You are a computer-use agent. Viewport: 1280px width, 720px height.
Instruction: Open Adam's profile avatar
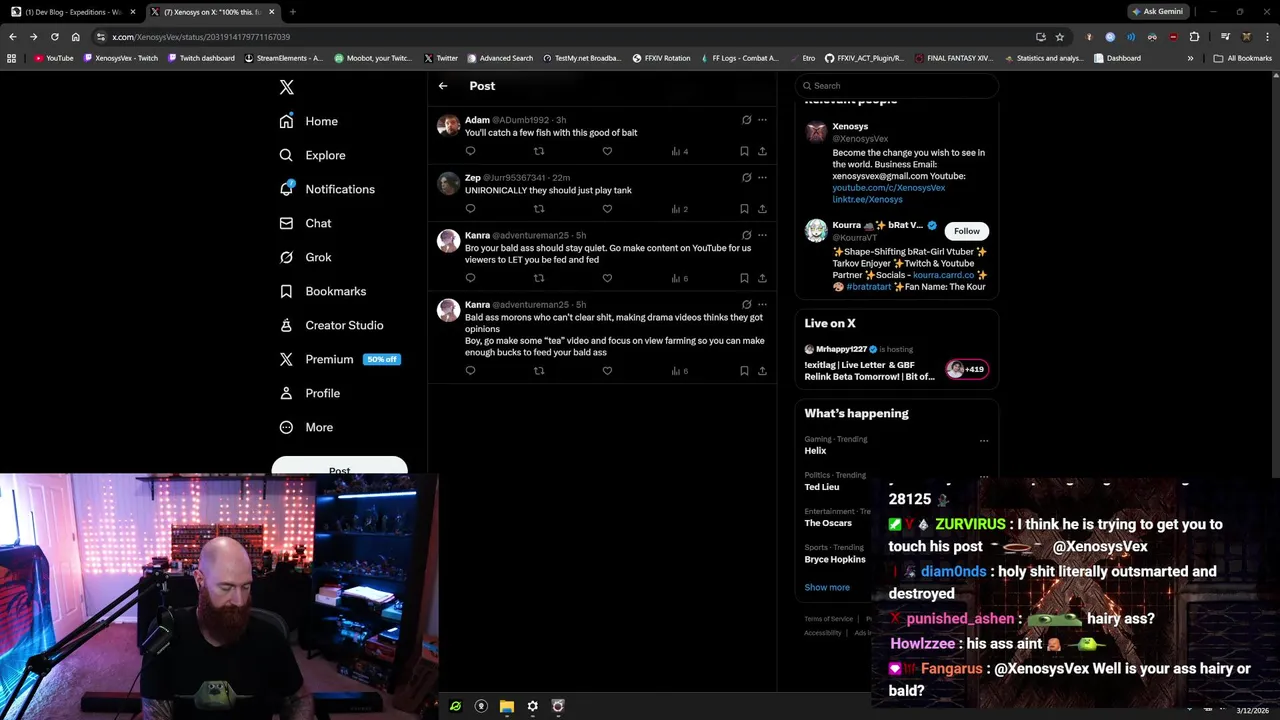click(448, 125)
